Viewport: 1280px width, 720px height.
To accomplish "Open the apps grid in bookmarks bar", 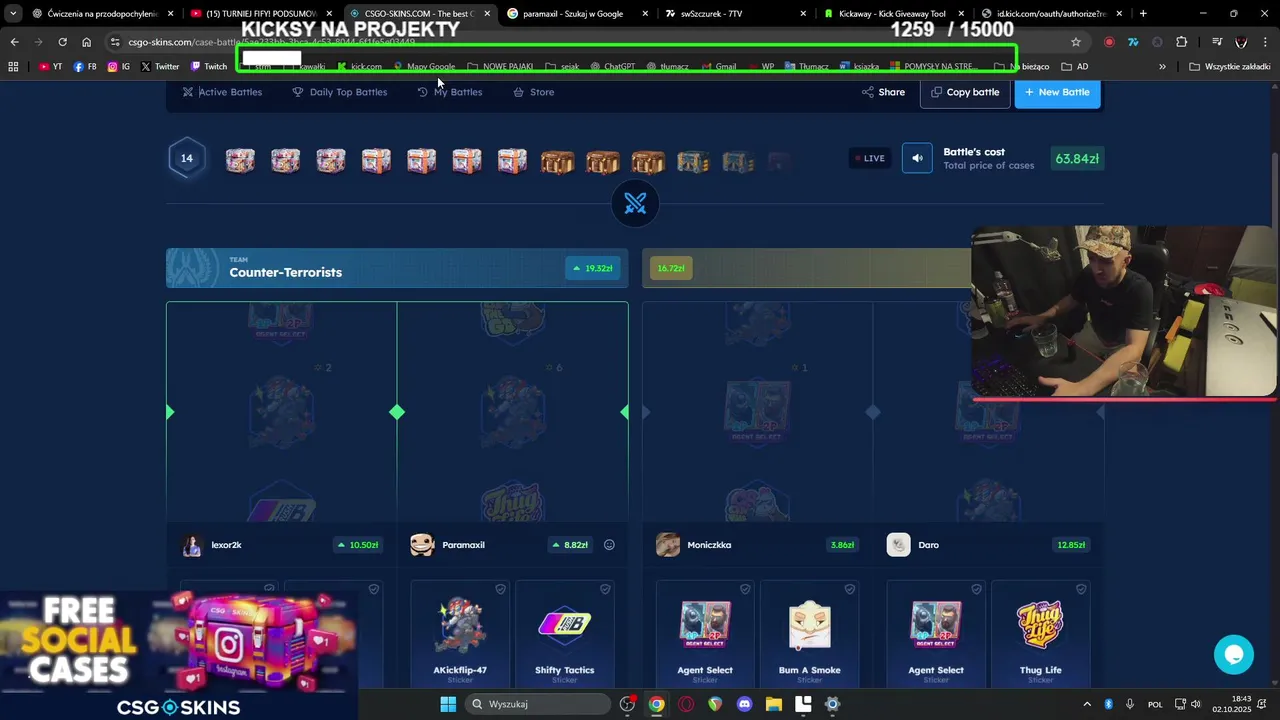I will (x=13, y=67).
